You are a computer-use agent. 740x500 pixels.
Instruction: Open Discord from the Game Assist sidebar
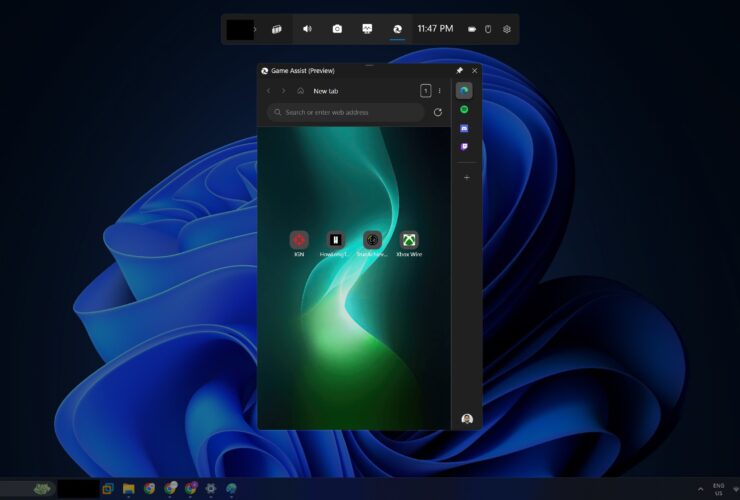click(x=465, y=128)
